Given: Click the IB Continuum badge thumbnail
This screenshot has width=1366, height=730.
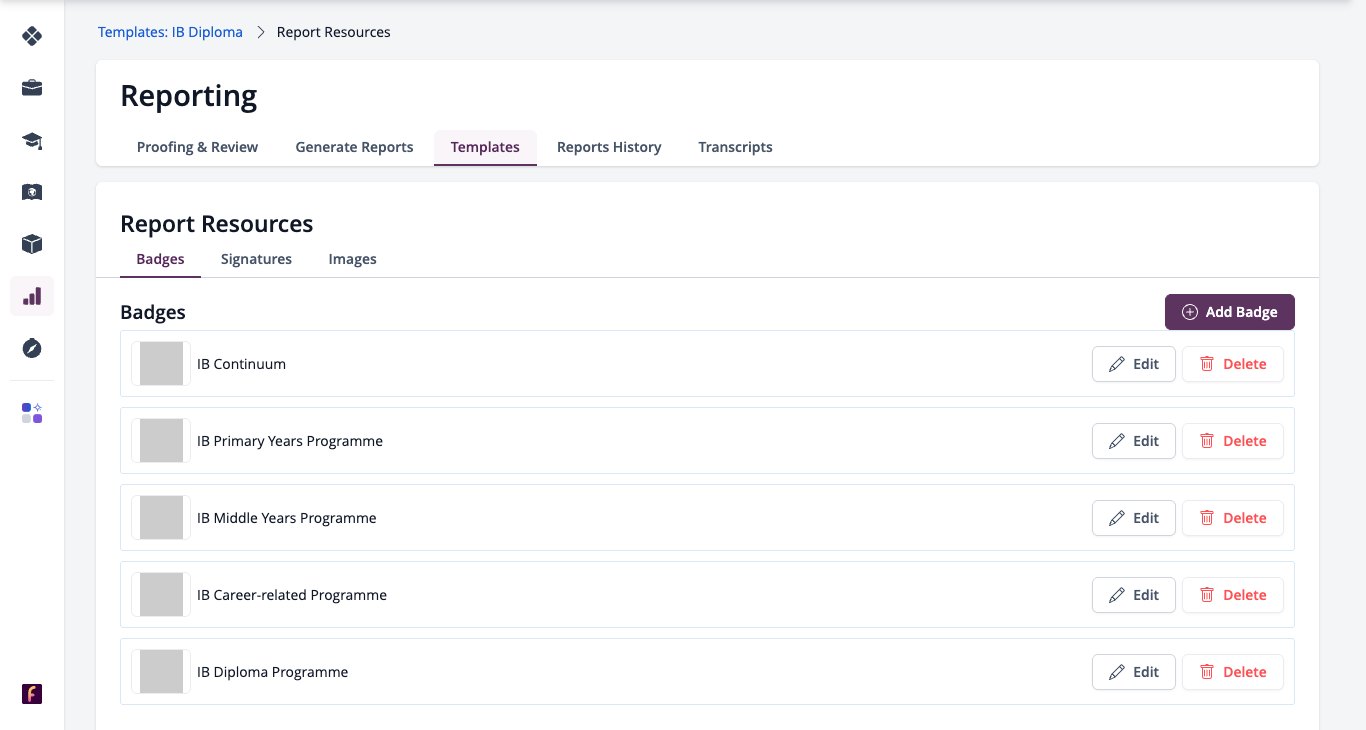Looking at the screenshot, I should click(161, 364).
